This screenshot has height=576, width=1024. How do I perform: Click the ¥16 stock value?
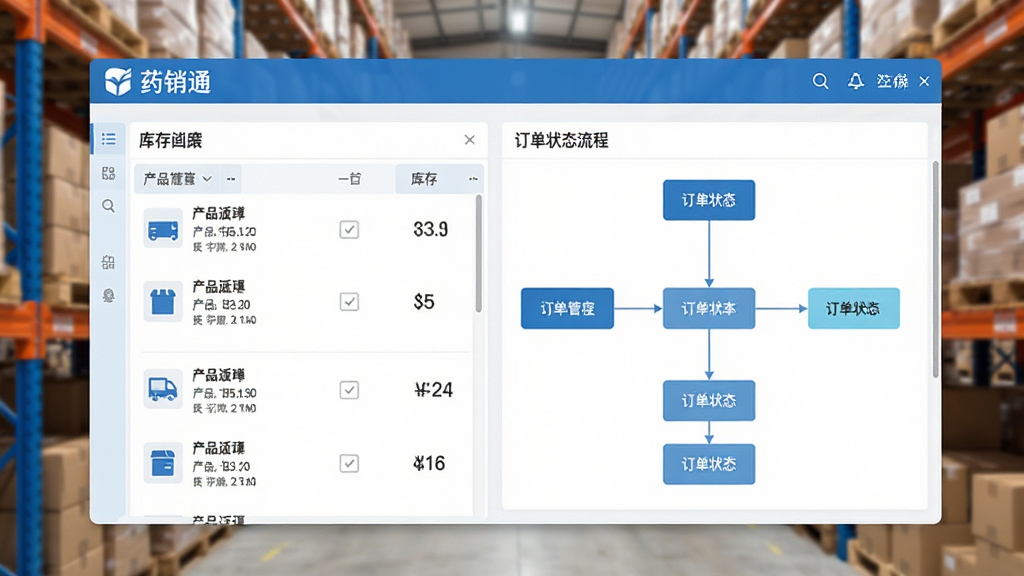point(429,463)
